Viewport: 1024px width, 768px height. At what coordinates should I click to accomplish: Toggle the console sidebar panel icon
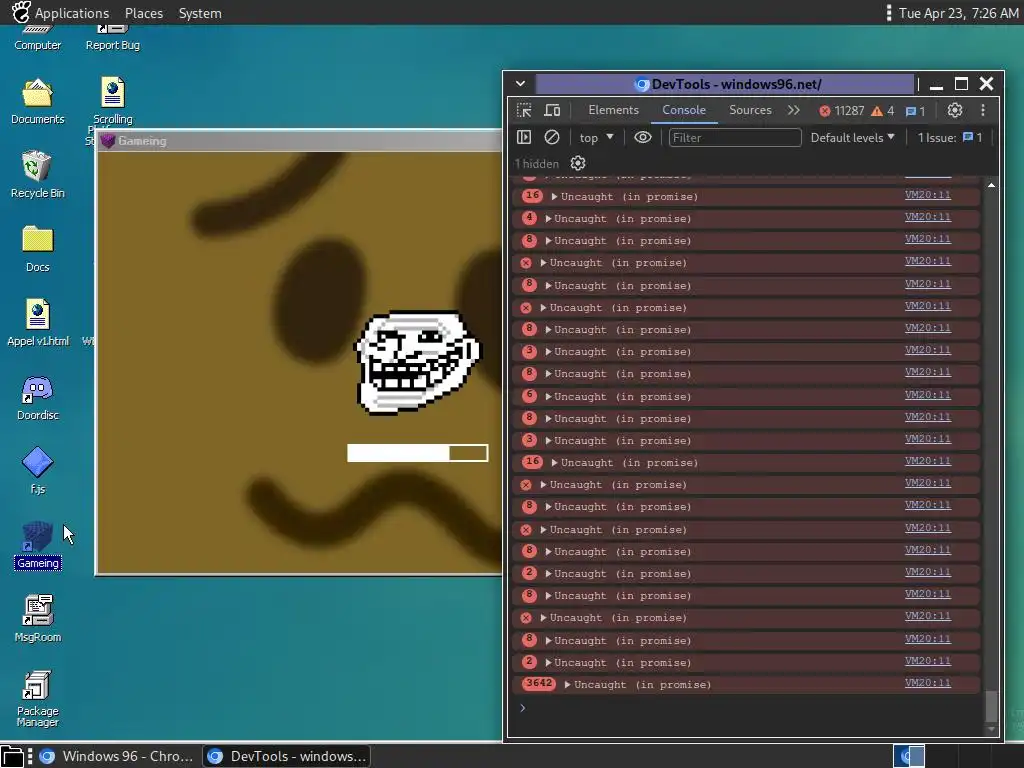pyautogui.click(x=524, y=137)
